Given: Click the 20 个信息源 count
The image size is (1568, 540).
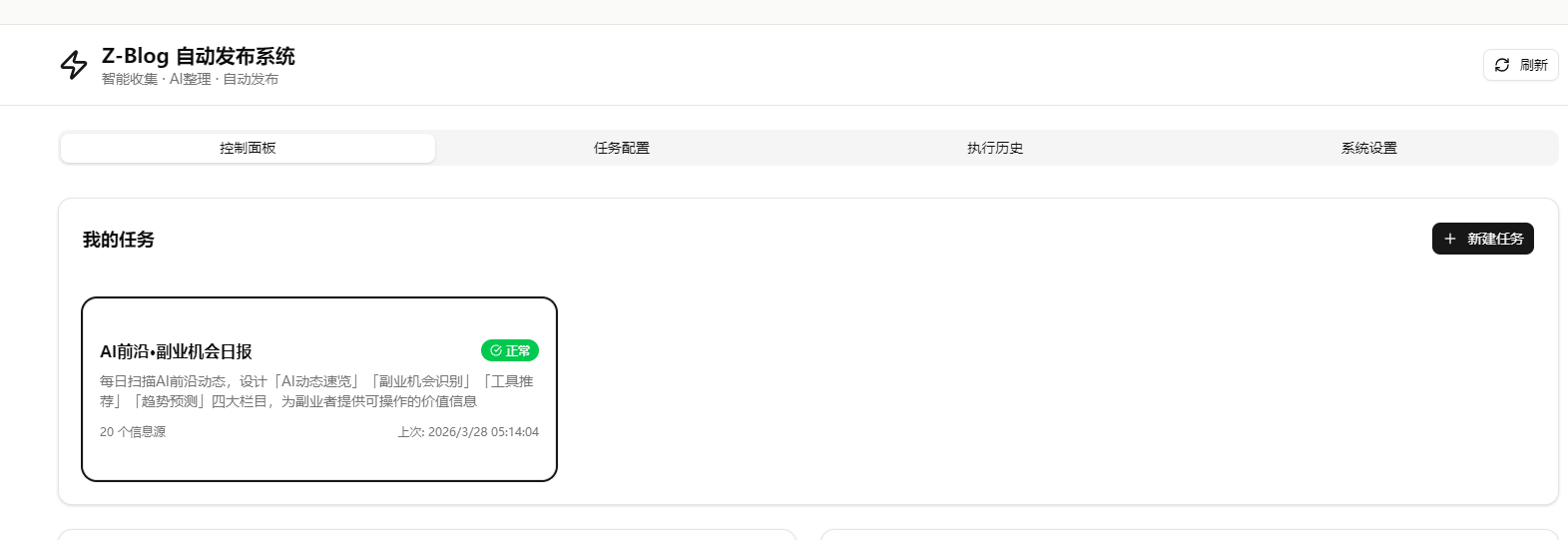Looking at the screenshot, I should (x=133, y=432).
